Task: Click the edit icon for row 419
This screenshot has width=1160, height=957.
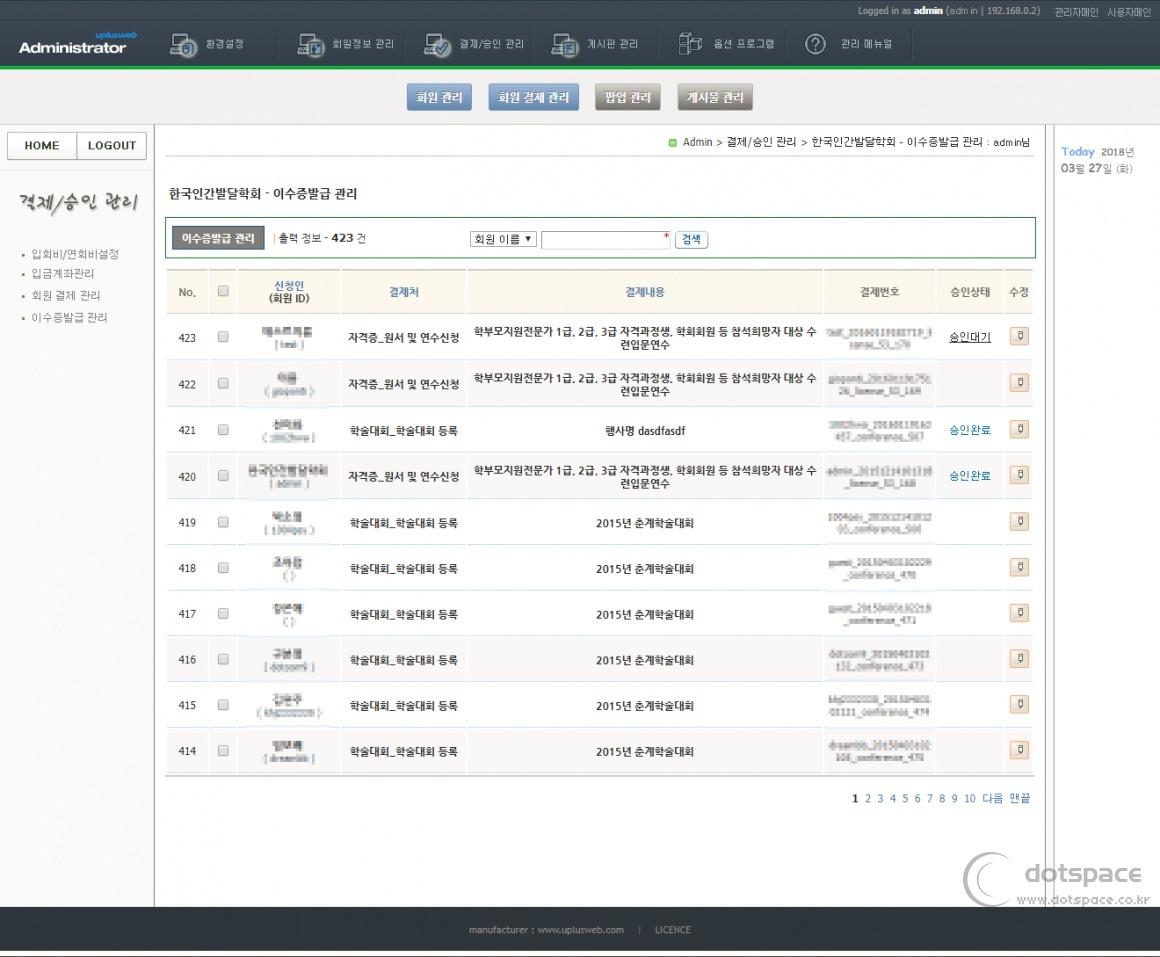Action: click(x=1019, y=521)
